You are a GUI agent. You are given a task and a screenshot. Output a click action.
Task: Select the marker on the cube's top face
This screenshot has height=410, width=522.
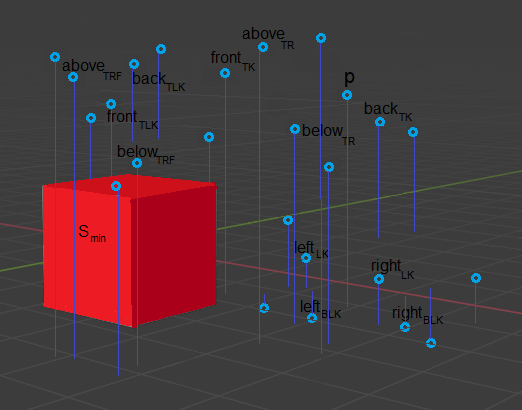(116, 186)
